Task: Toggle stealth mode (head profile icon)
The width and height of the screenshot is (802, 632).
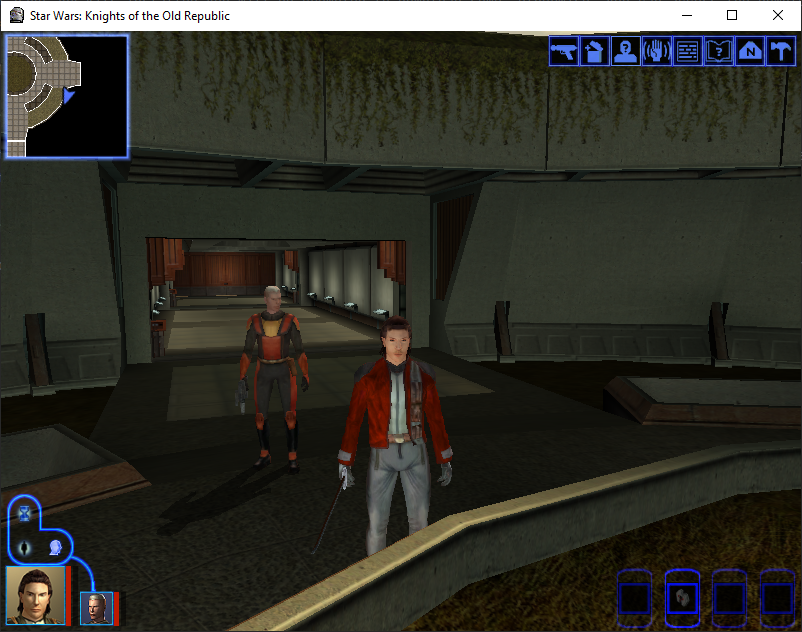Action: [x=55, y=548]
